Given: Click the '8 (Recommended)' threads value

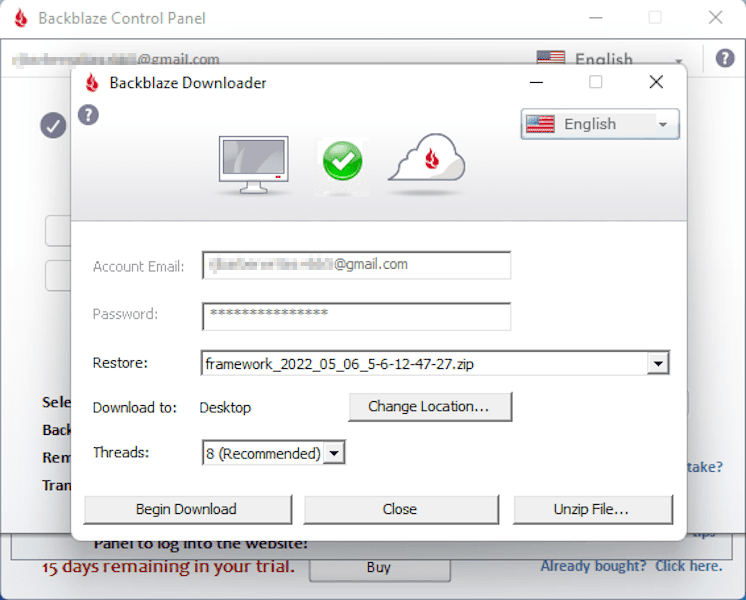Looking at the screenshot, I should 263,453.
